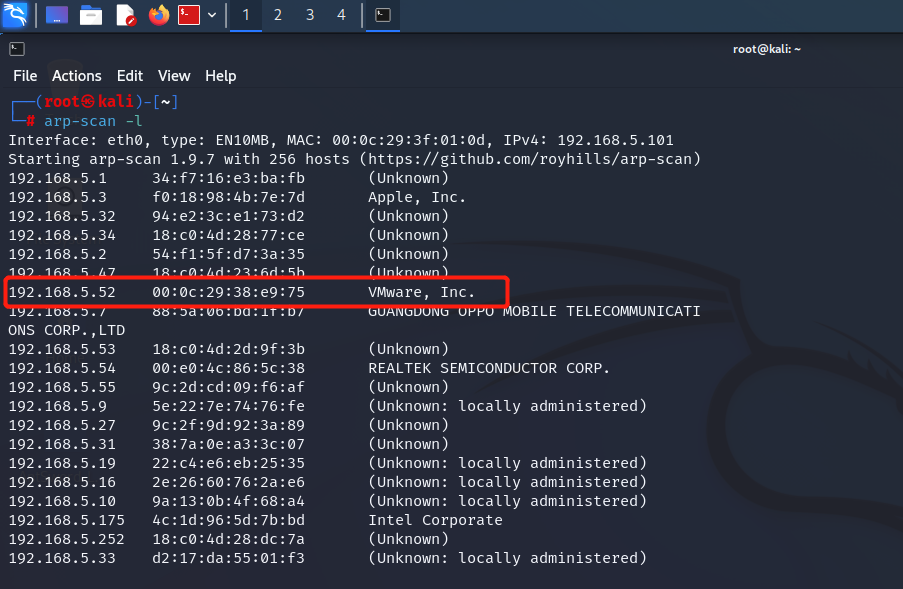Viewport: 903px width, 589px height.
Task: Open the Kali dragon applications menu
Action: click(14, 15)
